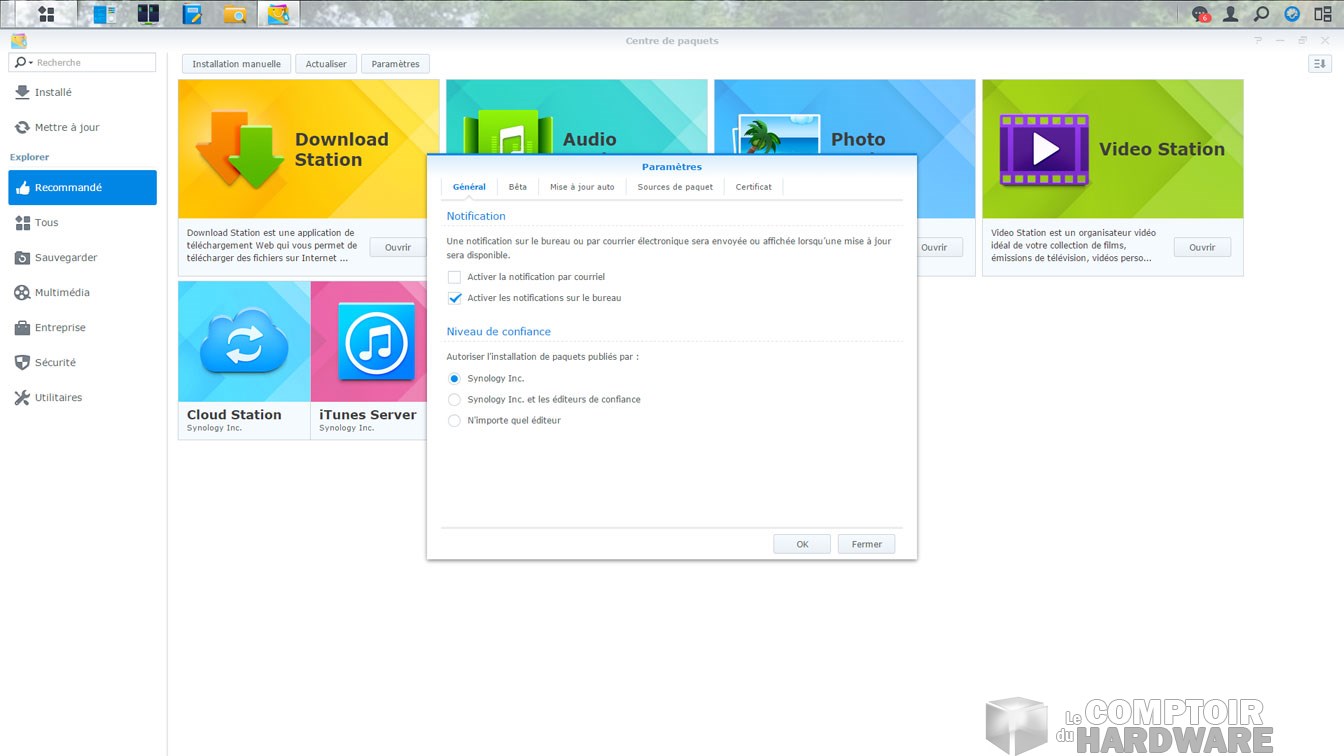Screen dimensions: 1344x756
Task: Open the taskbar search magnifier icon
Action: point(1262,14)
